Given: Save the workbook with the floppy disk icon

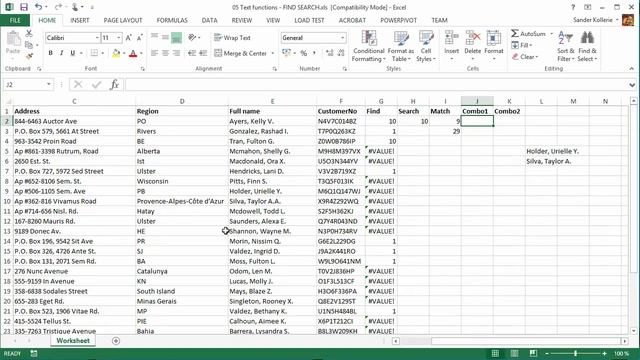Looking at the screenshot, I should point(24,7).
